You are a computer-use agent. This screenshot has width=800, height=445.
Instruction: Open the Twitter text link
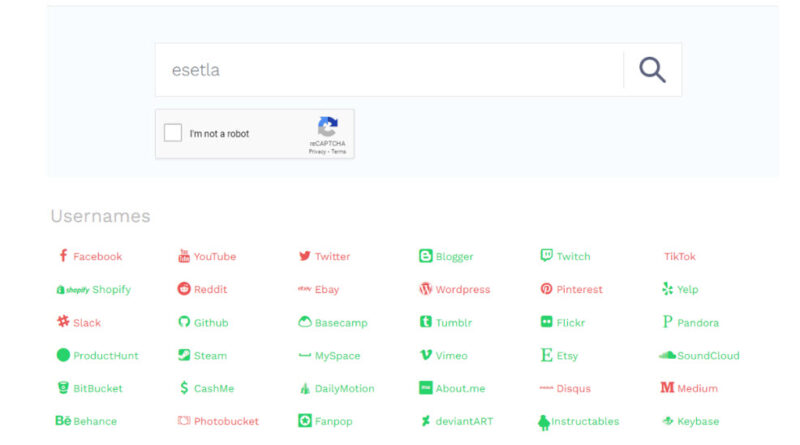coord(332,256)
